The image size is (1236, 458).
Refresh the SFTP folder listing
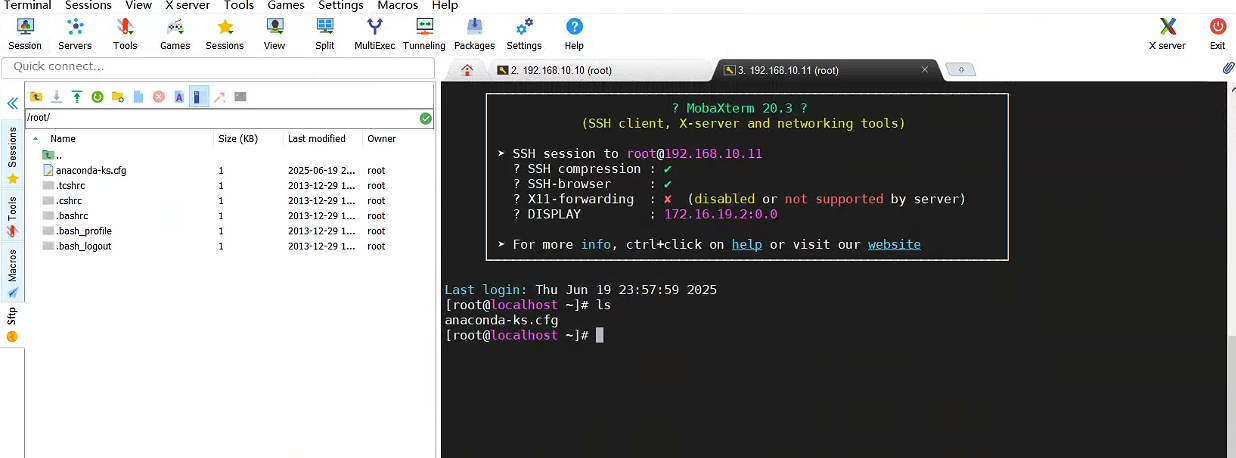coord(97,97)
